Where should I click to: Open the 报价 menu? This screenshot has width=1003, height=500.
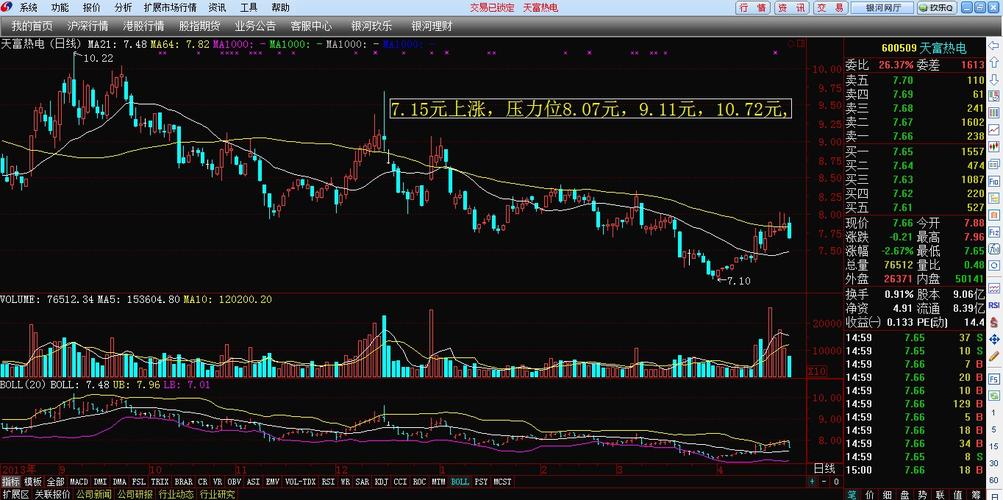tap(91, 8)
